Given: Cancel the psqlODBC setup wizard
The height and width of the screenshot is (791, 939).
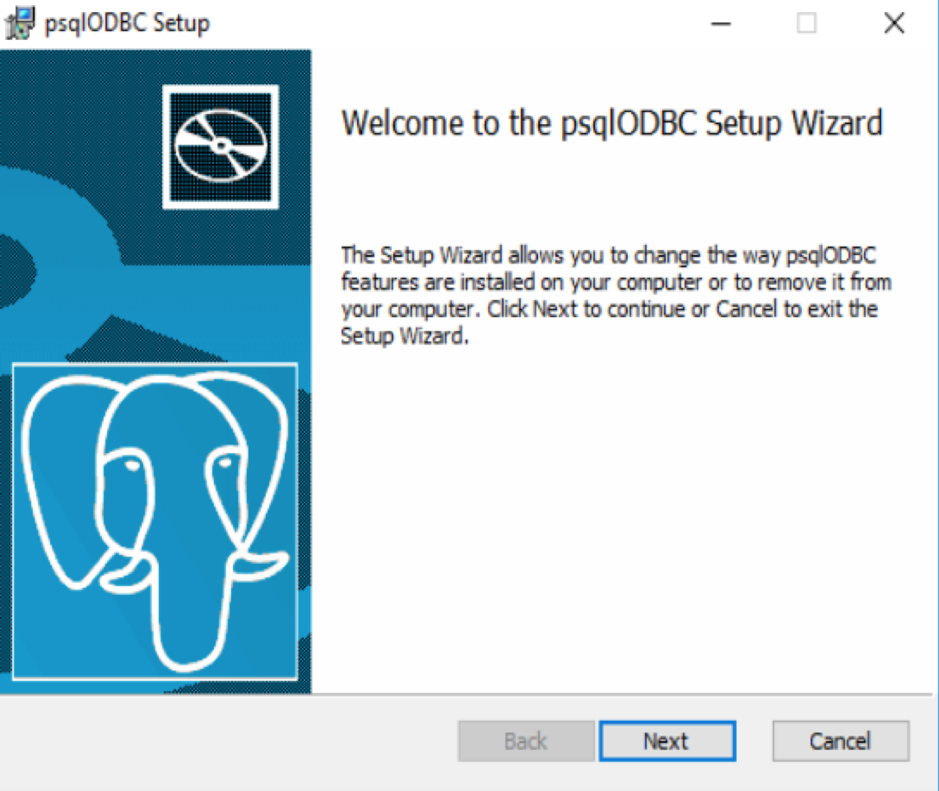Looking at the screenshot, I should 841,741.
